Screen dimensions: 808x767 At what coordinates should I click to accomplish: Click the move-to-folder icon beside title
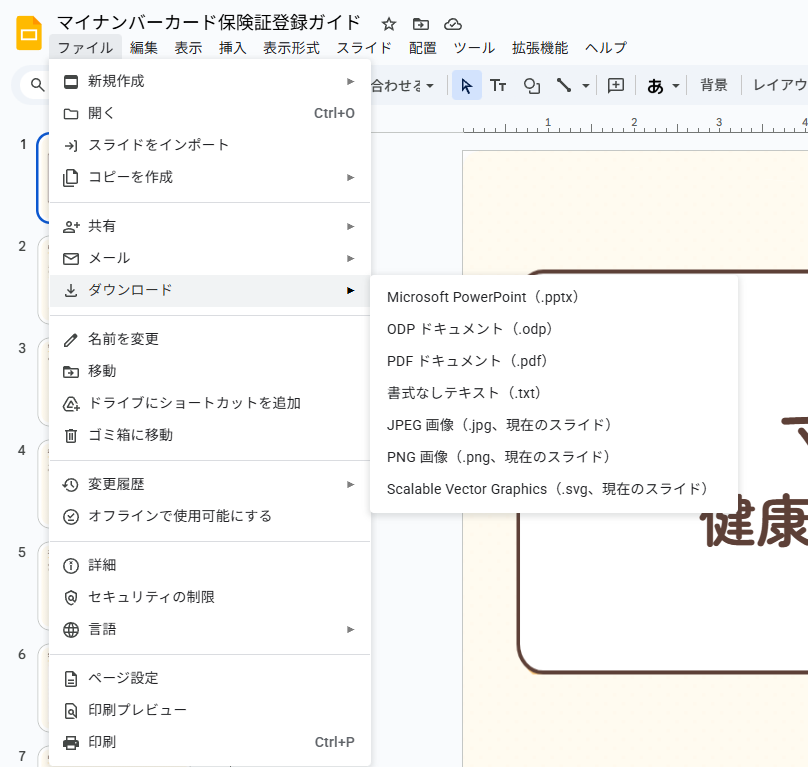(420, 24)
